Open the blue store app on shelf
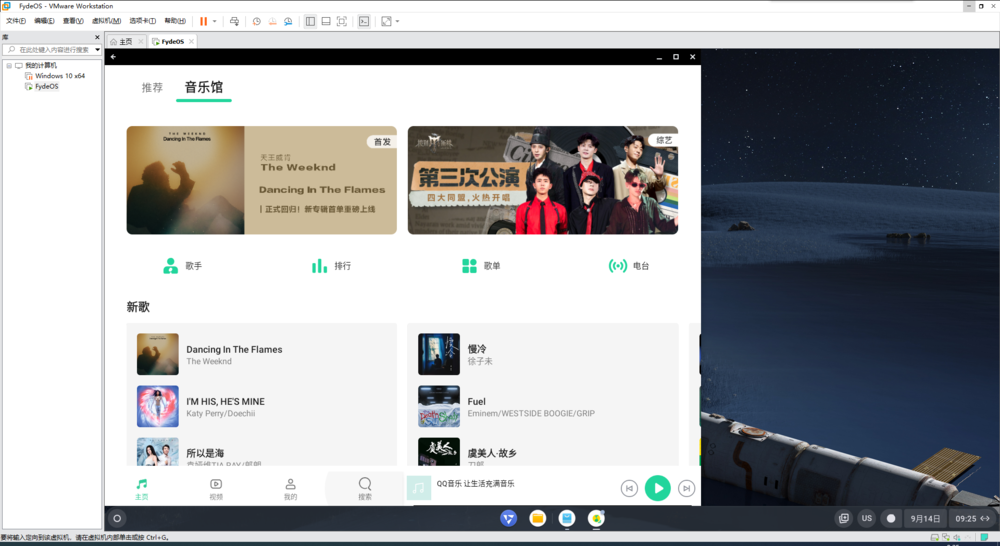The width and height of the screenshot is (1000, 546). pos(567,519)
